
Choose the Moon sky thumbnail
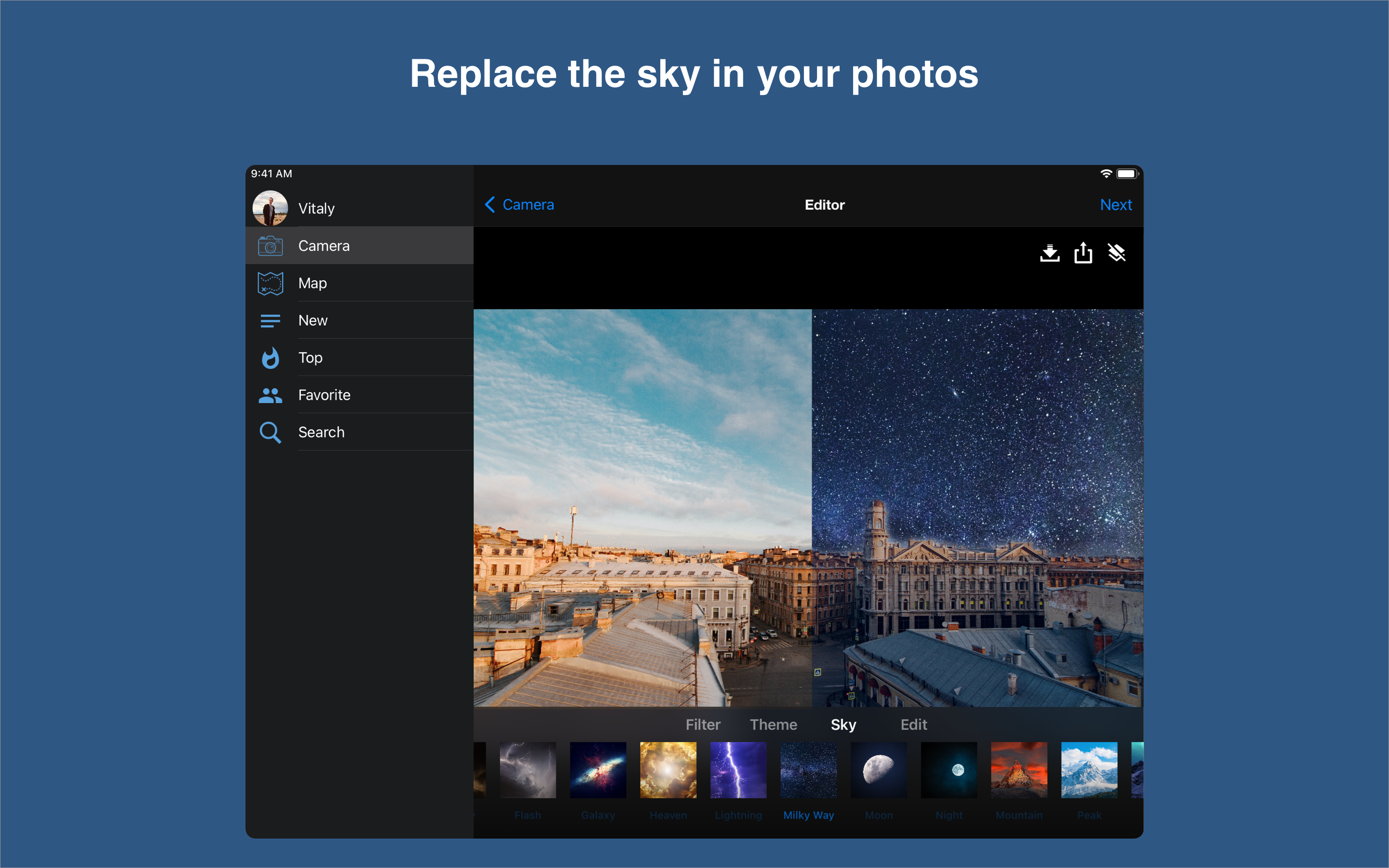click(878, 771)
